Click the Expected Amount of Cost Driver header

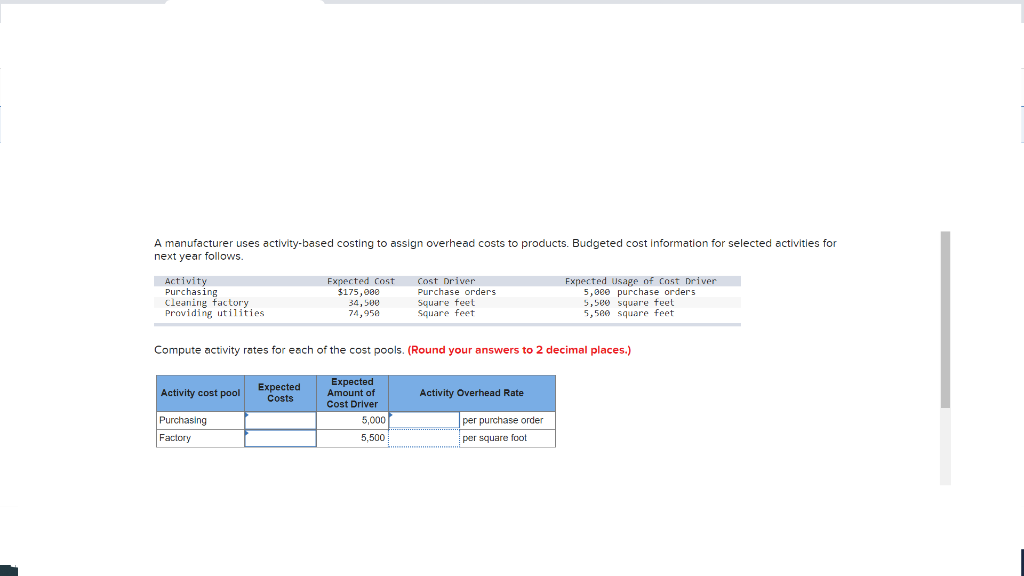[351, 392]
